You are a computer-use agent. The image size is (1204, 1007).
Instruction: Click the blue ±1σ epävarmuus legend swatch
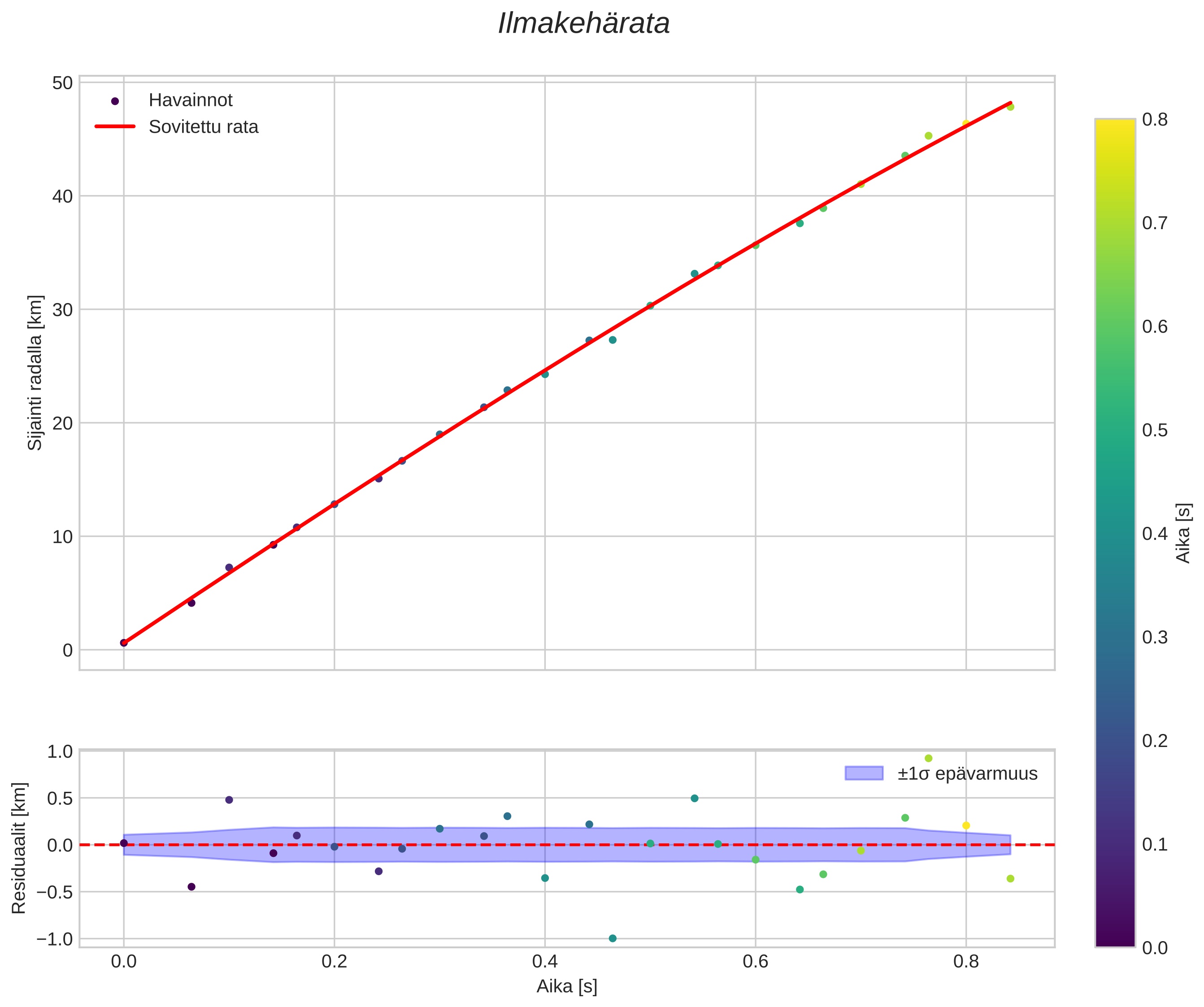864,773
